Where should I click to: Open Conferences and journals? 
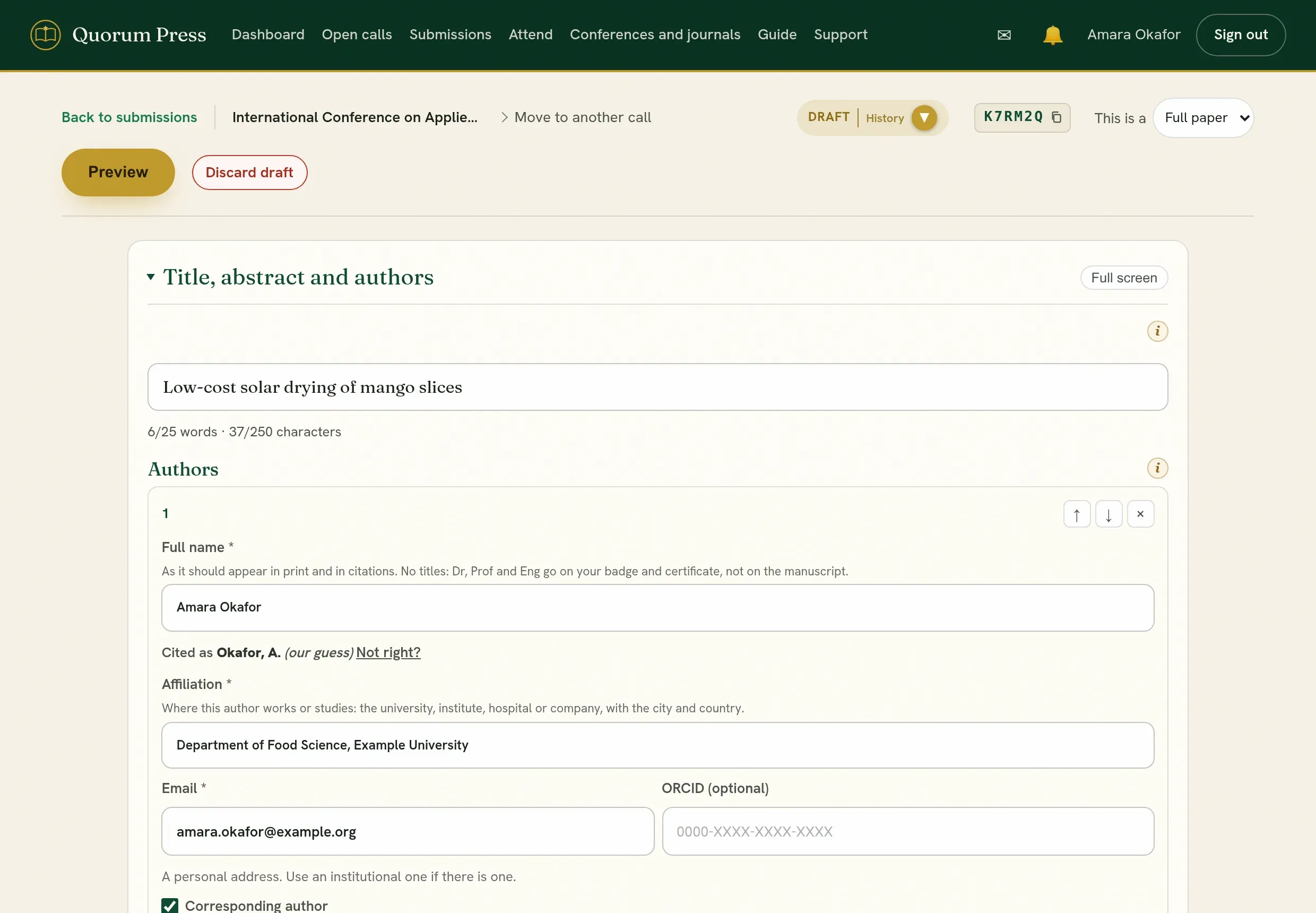pos(655,35)
